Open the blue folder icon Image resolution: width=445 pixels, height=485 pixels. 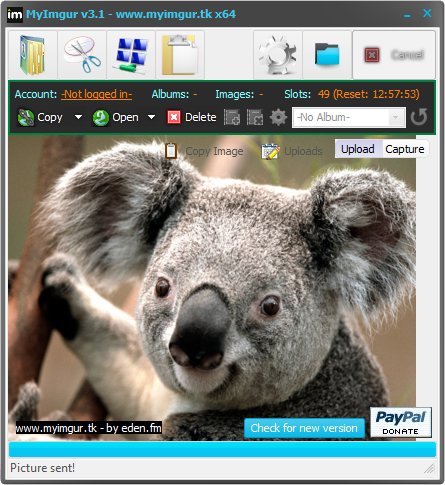pos(327,55)
